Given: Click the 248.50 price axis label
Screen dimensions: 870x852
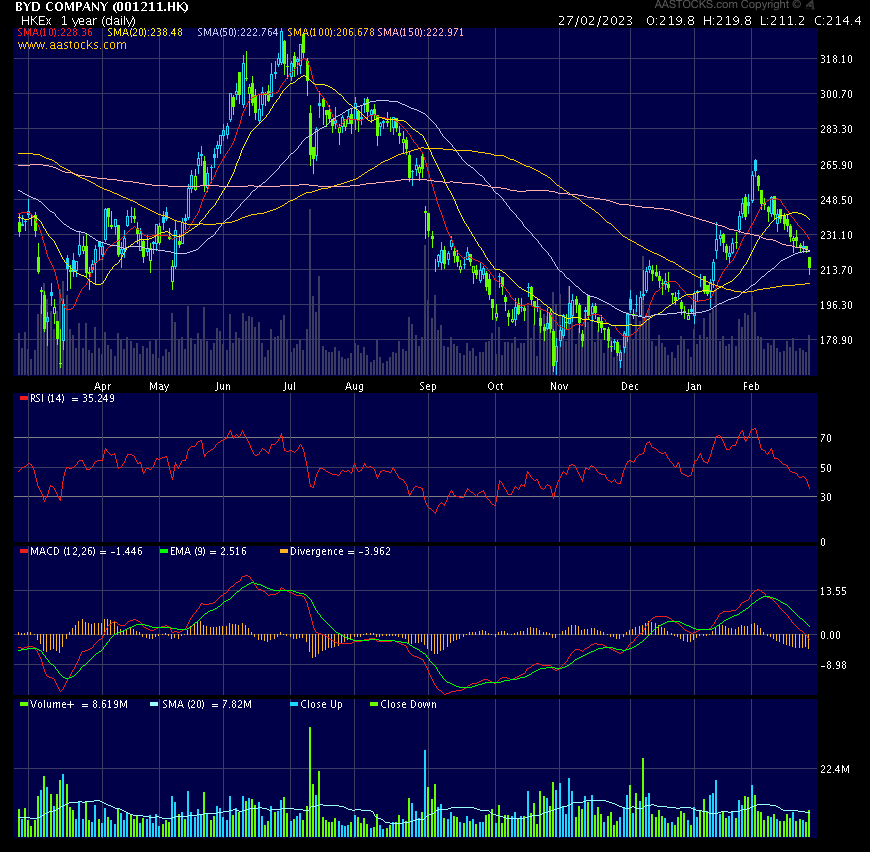Looking at the screenshot, I should pyautogui.click(x=836, y=200).
